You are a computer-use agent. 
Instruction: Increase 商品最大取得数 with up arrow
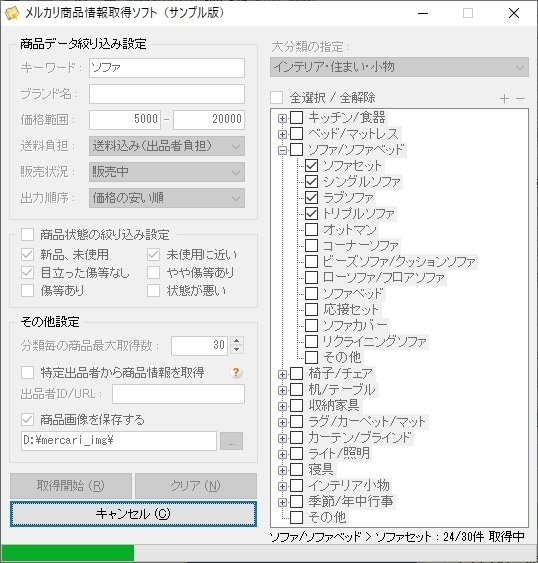click(x=237, y=341)
